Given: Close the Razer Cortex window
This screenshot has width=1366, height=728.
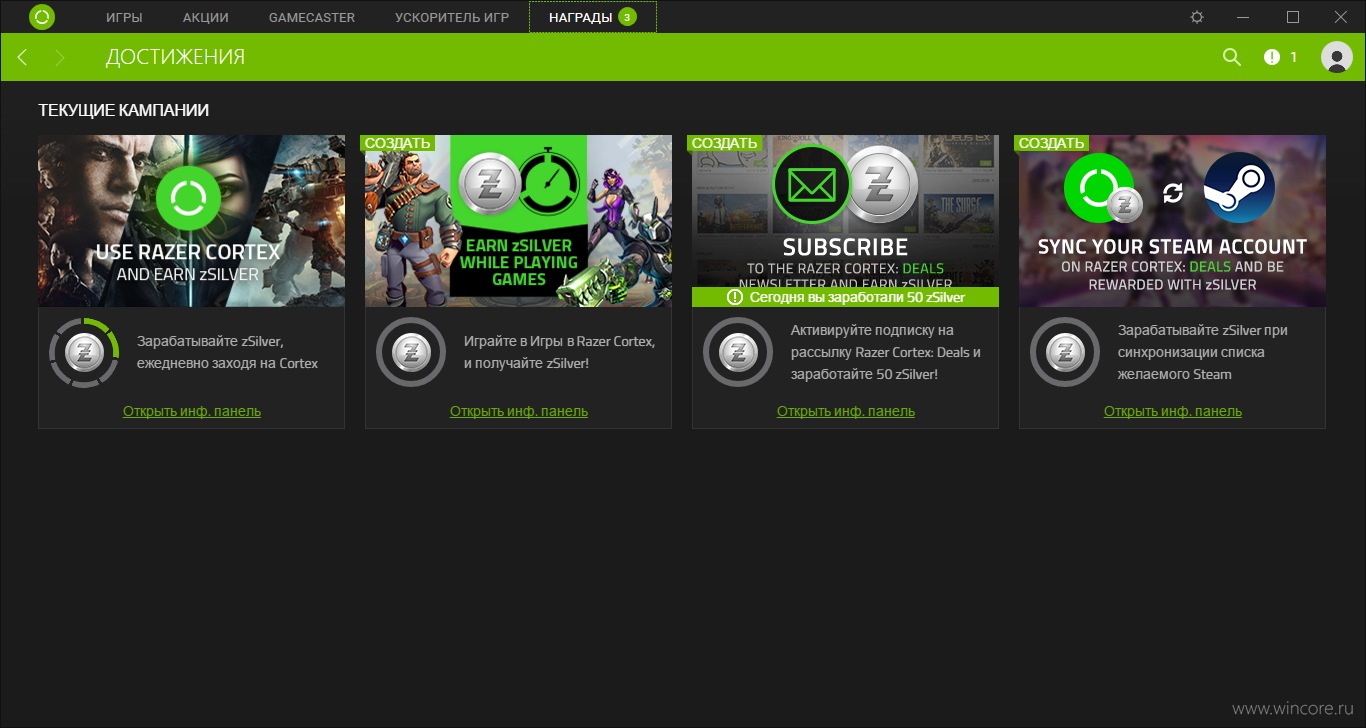Looking at the screenshot, I should (1341, 17).
